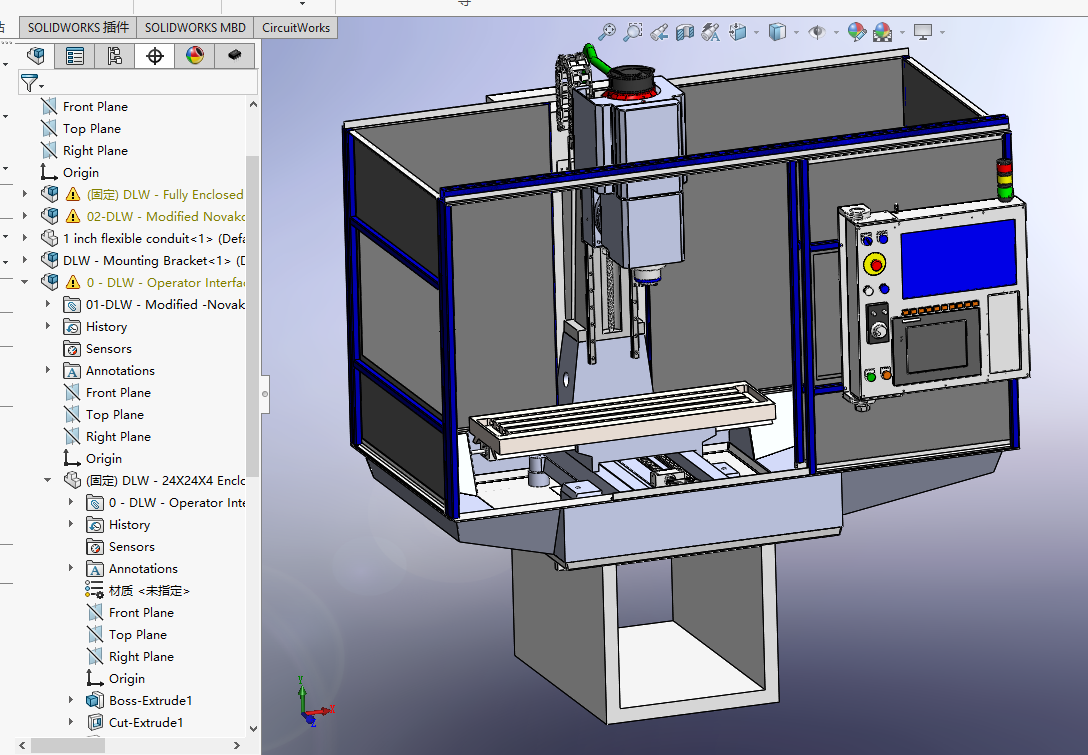Collapse the DLW - 24X24X4 Enclosure part
Image resolution: width=1088 pixels, height=755 pixels.
click(48, 480)
